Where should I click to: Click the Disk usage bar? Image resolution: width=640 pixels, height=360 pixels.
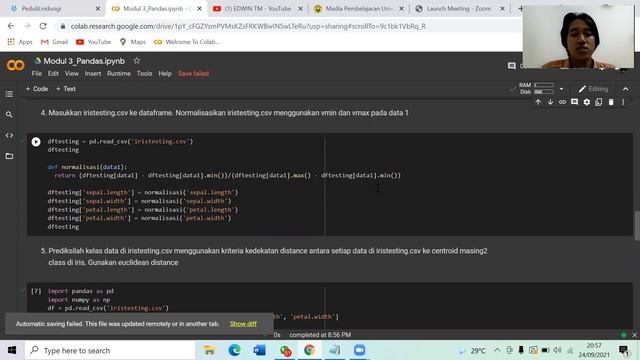click(x=544, y=92)
